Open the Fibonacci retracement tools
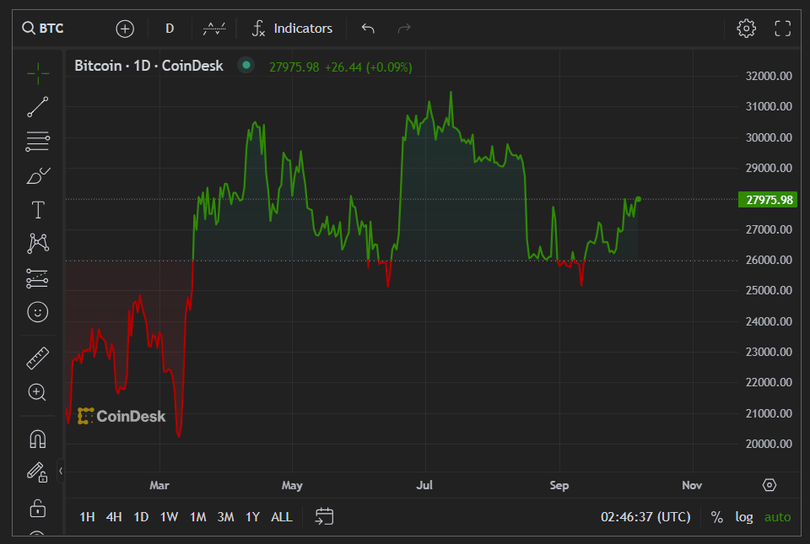810x544 pixels. click(x=38, y=141)
